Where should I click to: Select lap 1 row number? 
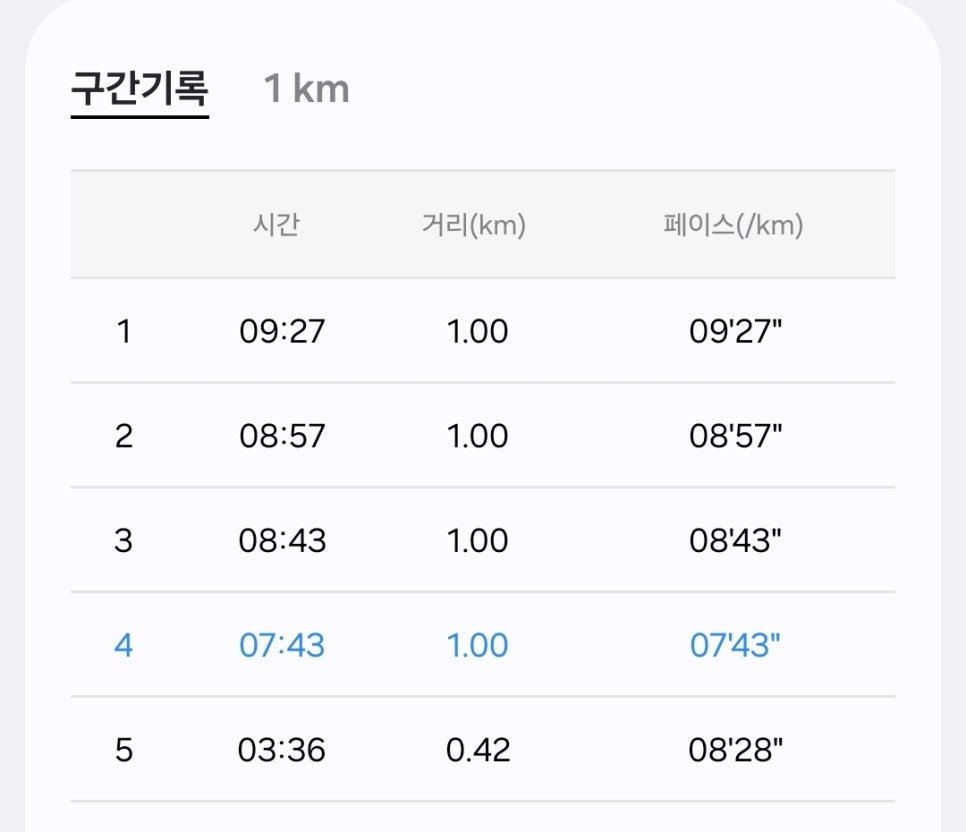[x=124, y=331]
